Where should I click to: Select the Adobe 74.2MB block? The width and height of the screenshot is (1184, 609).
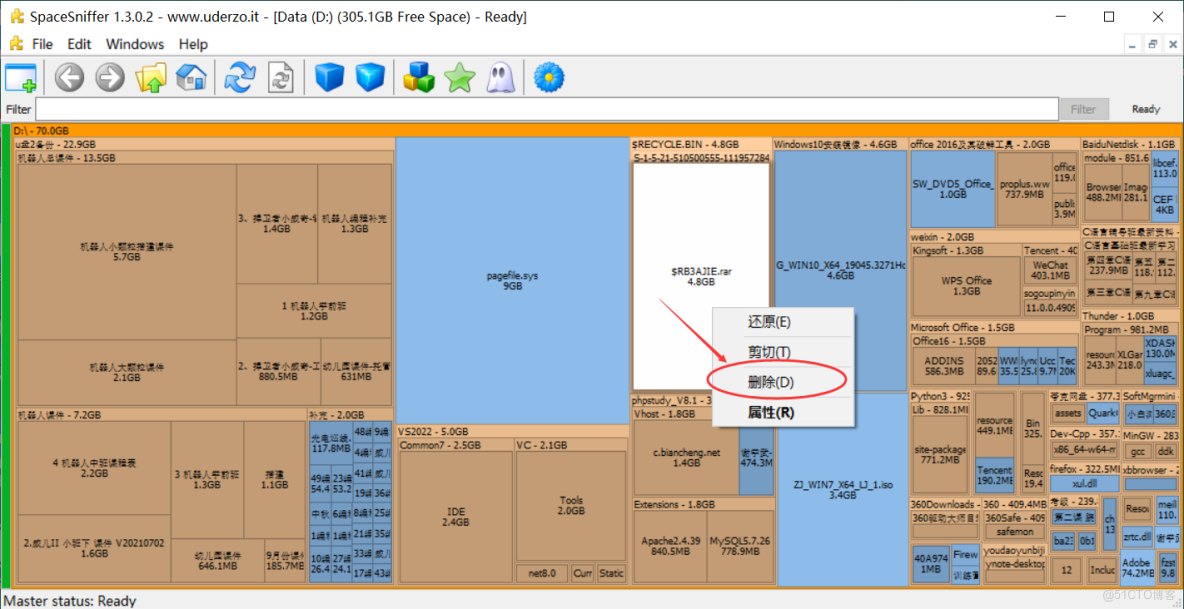pyautogui.click(x=1135, y=567)
